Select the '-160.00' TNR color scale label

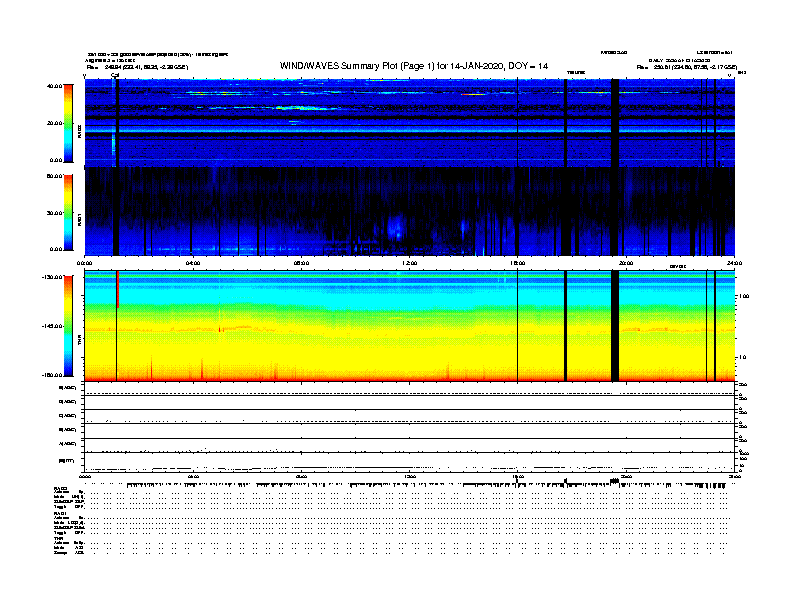pos(52,375)
